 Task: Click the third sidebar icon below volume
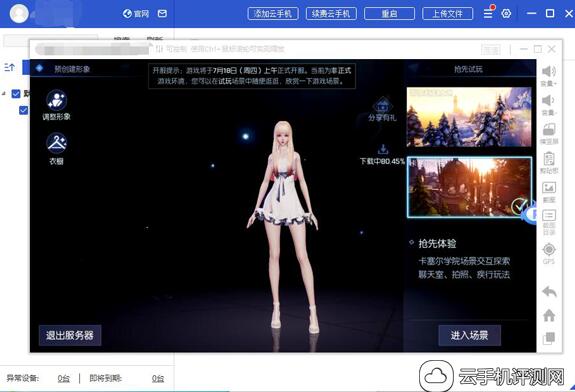click(549, 130)
